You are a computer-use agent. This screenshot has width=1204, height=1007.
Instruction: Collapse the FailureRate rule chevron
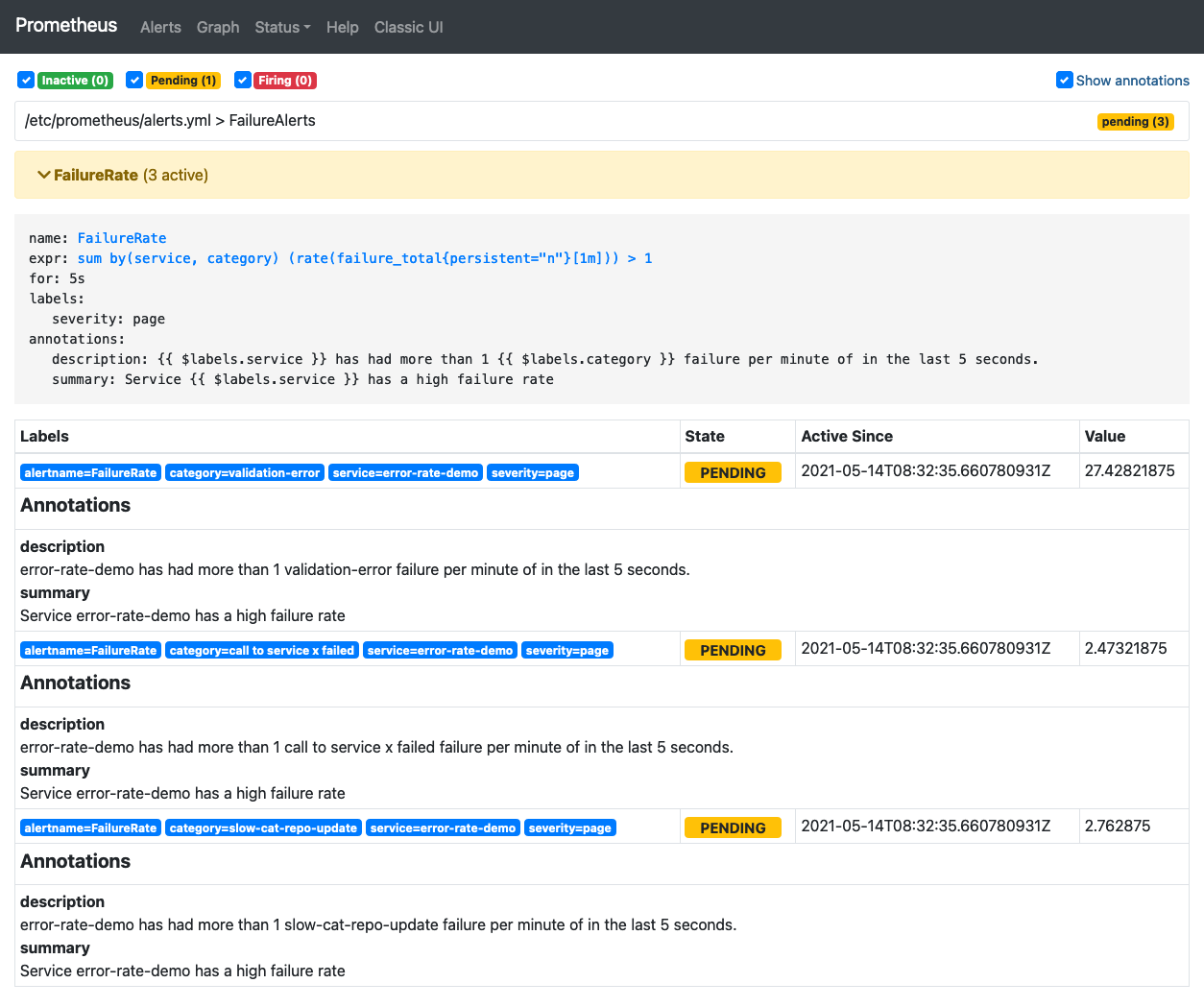click(x=43, y=175)
